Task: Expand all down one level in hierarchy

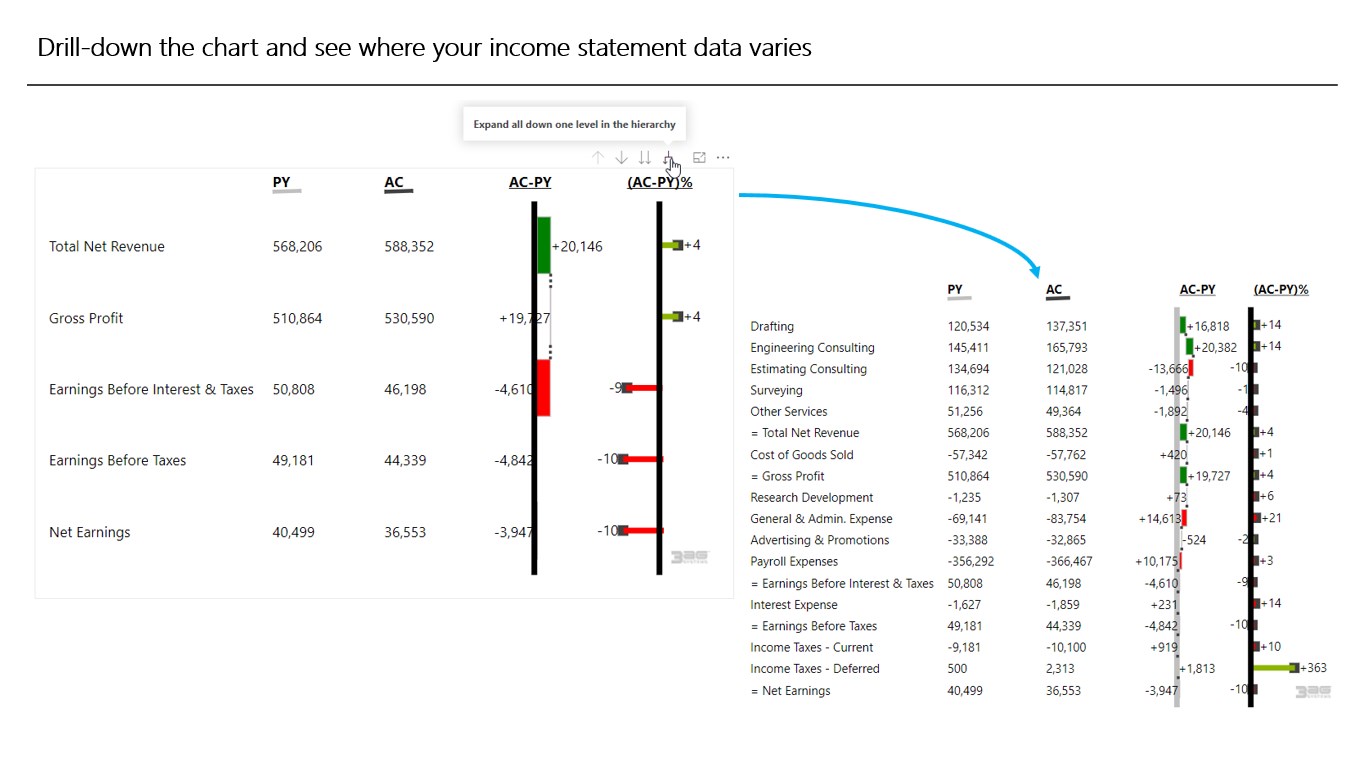Action: click(x=670, y=158)
